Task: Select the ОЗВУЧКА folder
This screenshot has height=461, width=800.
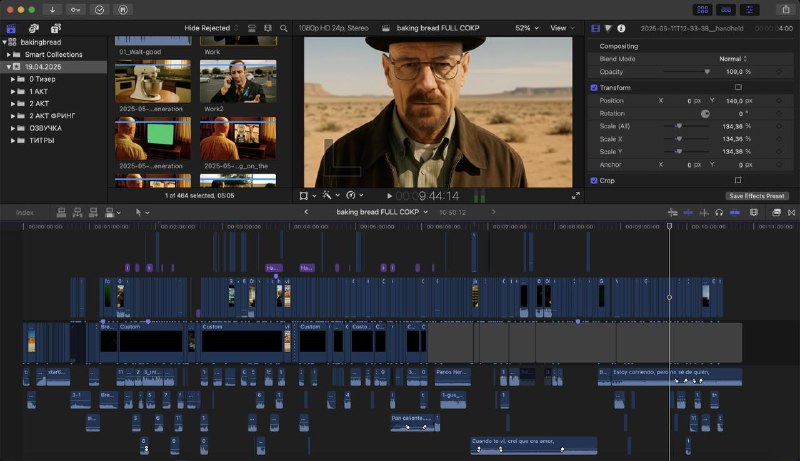Action: 45,128
